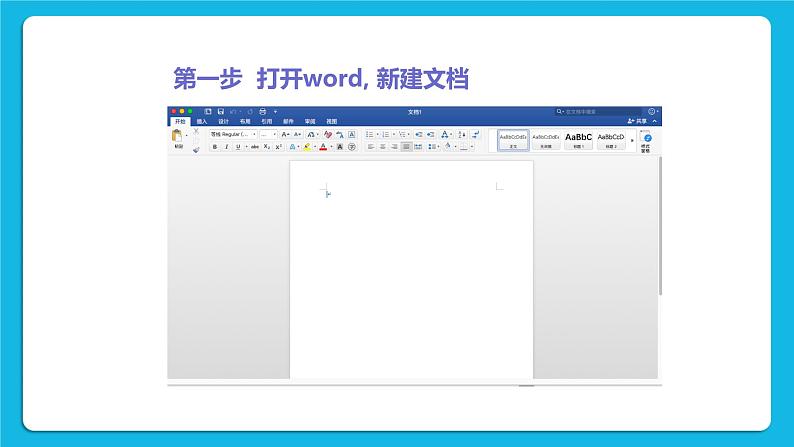
Task: Switch to the 引用 References tab
Action: (267, 121)
